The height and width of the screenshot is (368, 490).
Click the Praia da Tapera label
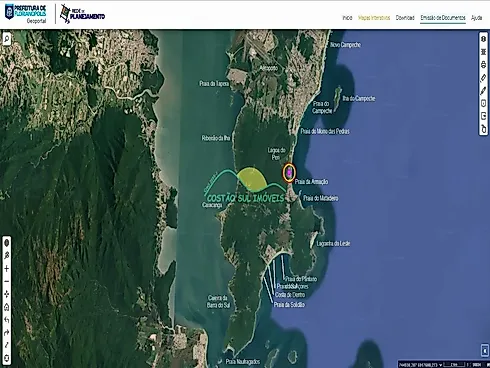click(x=214, y=83)
